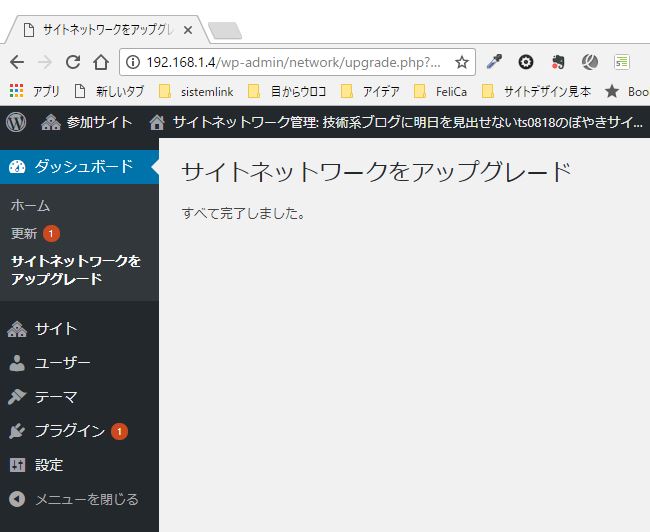Viewport: 650px width, 532px height.
Task: Open the gray globe extension icon
Action: tap(589, 62)
